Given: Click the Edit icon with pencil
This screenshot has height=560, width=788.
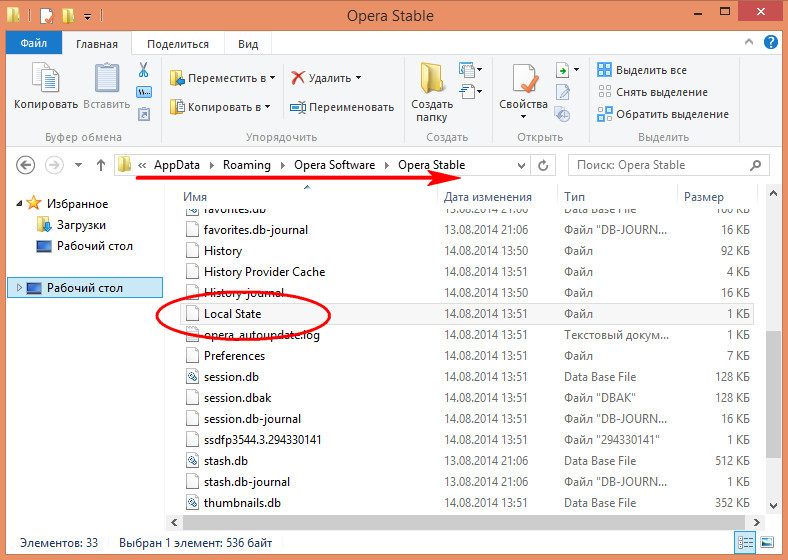Looking at the screenshot, I should pos(563,92).
